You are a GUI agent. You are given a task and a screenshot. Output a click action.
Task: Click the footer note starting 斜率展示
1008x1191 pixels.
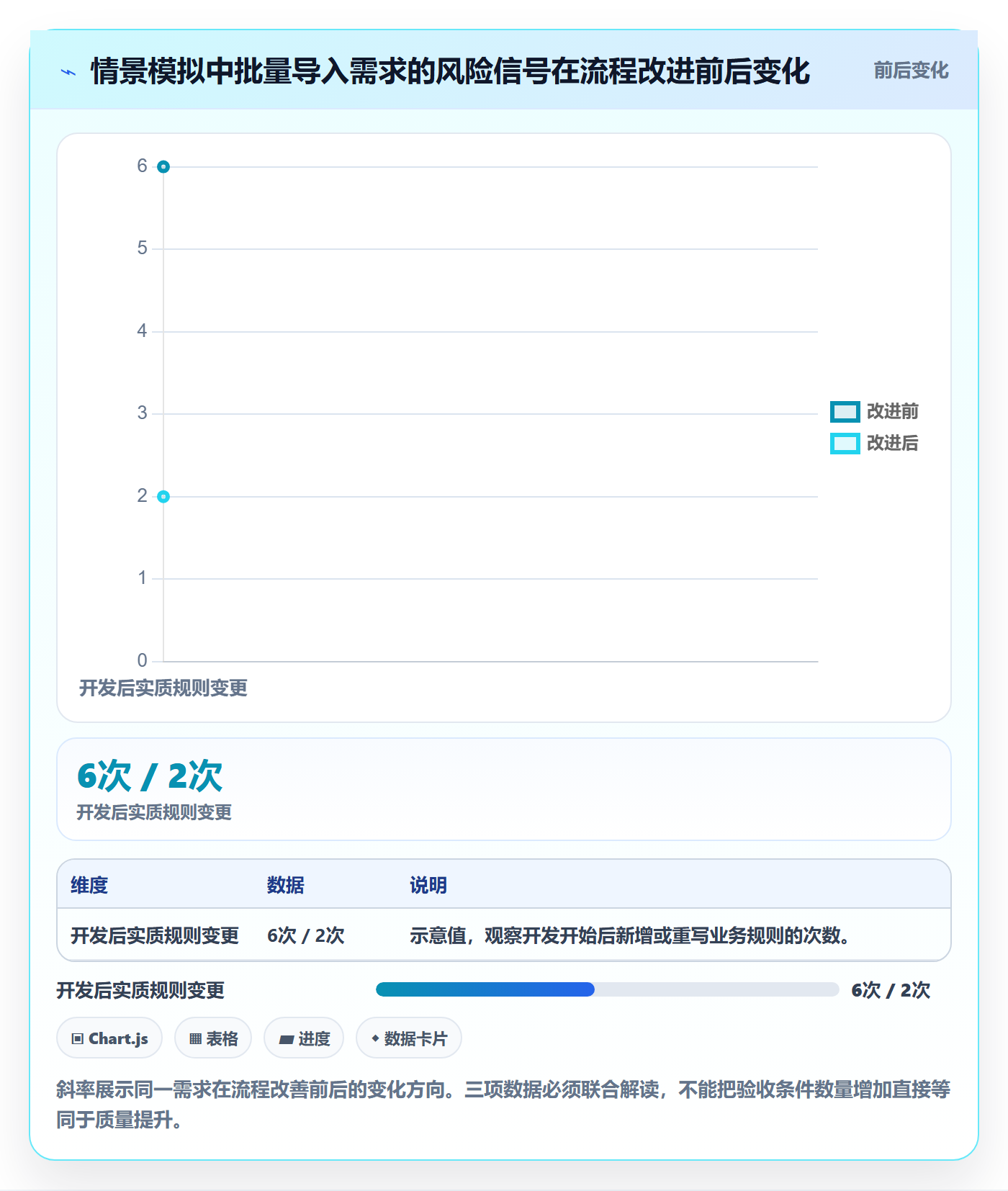503,1104
